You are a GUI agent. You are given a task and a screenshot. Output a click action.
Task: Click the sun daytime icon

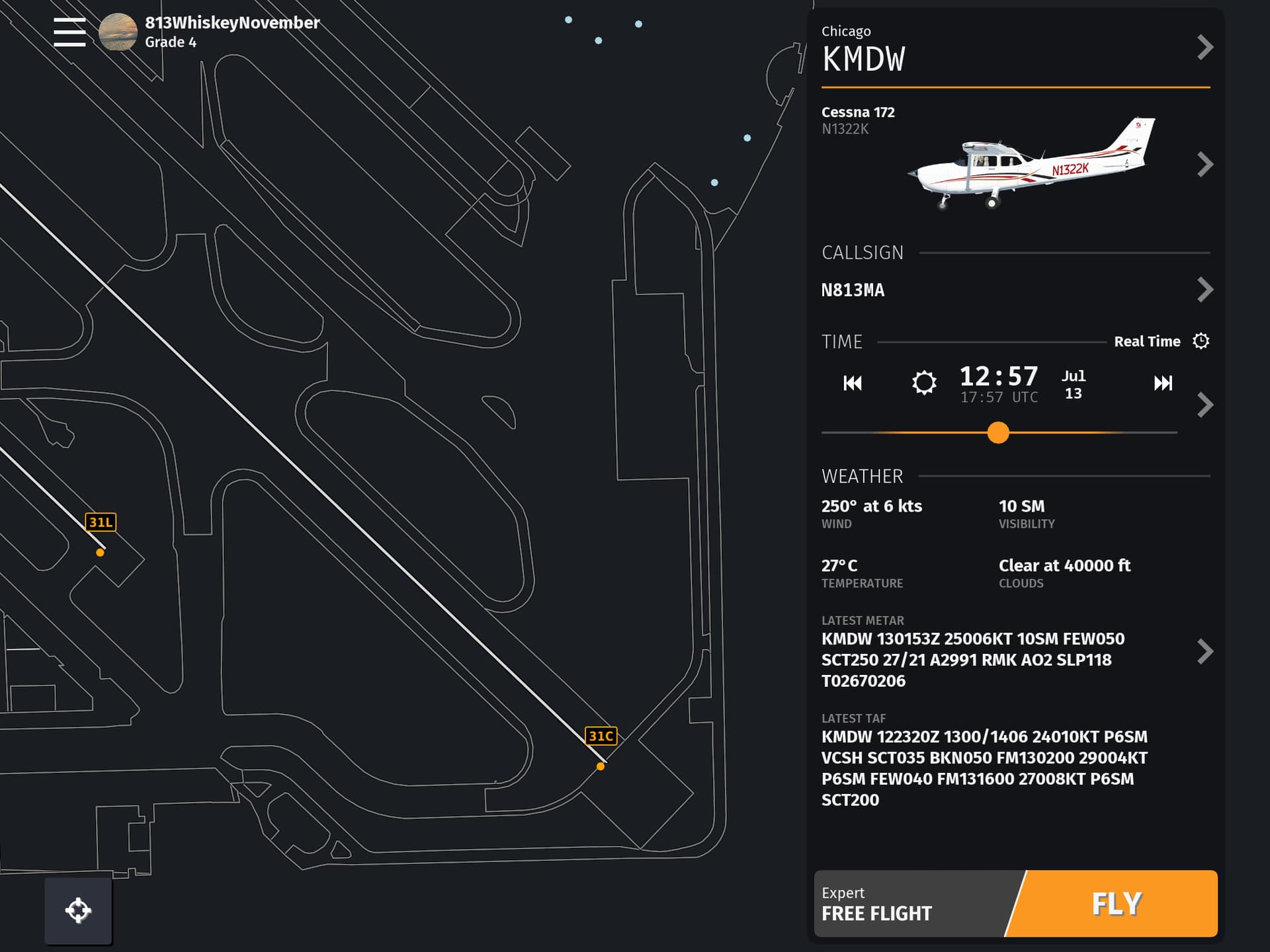click(924, 382)
